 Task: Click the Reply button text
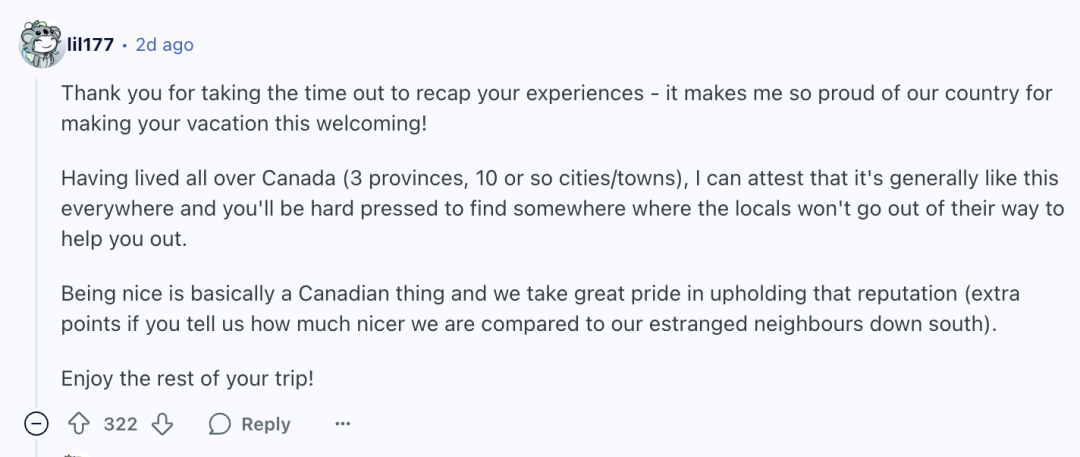pyautogui.click(x=266, y=425)
